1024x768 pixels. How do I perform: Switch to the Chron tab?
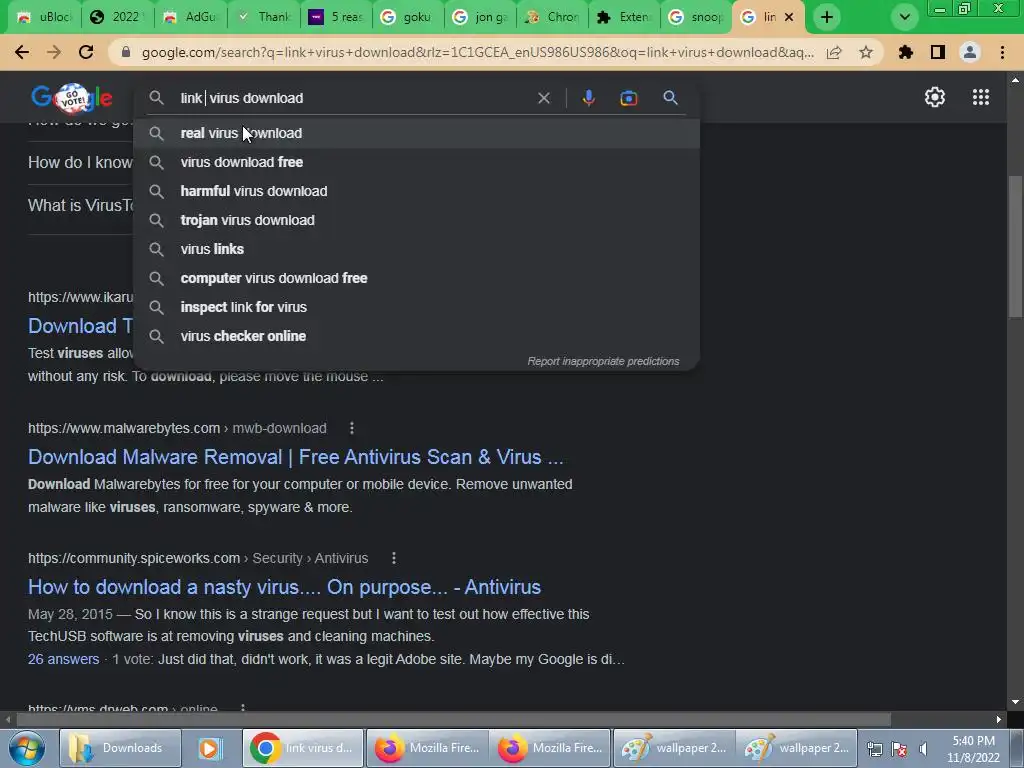click(554, 17)
